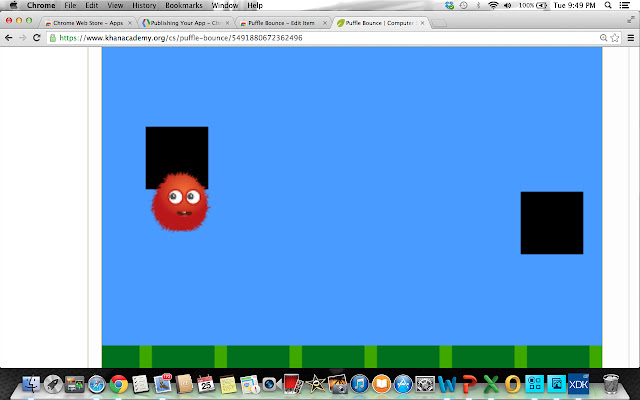Launch Safari from the dock
The image size is (640, 400).
97,384
